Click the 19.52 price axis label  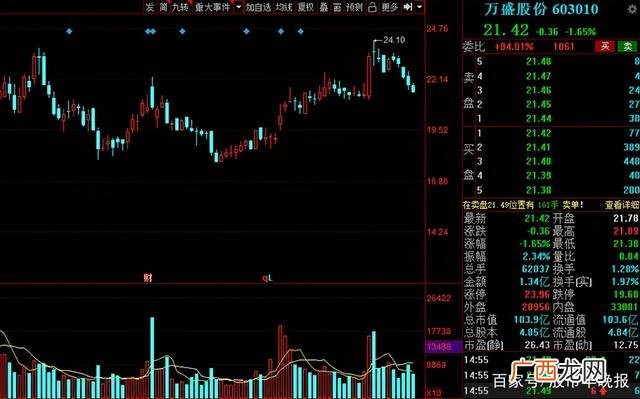[437, 130]
